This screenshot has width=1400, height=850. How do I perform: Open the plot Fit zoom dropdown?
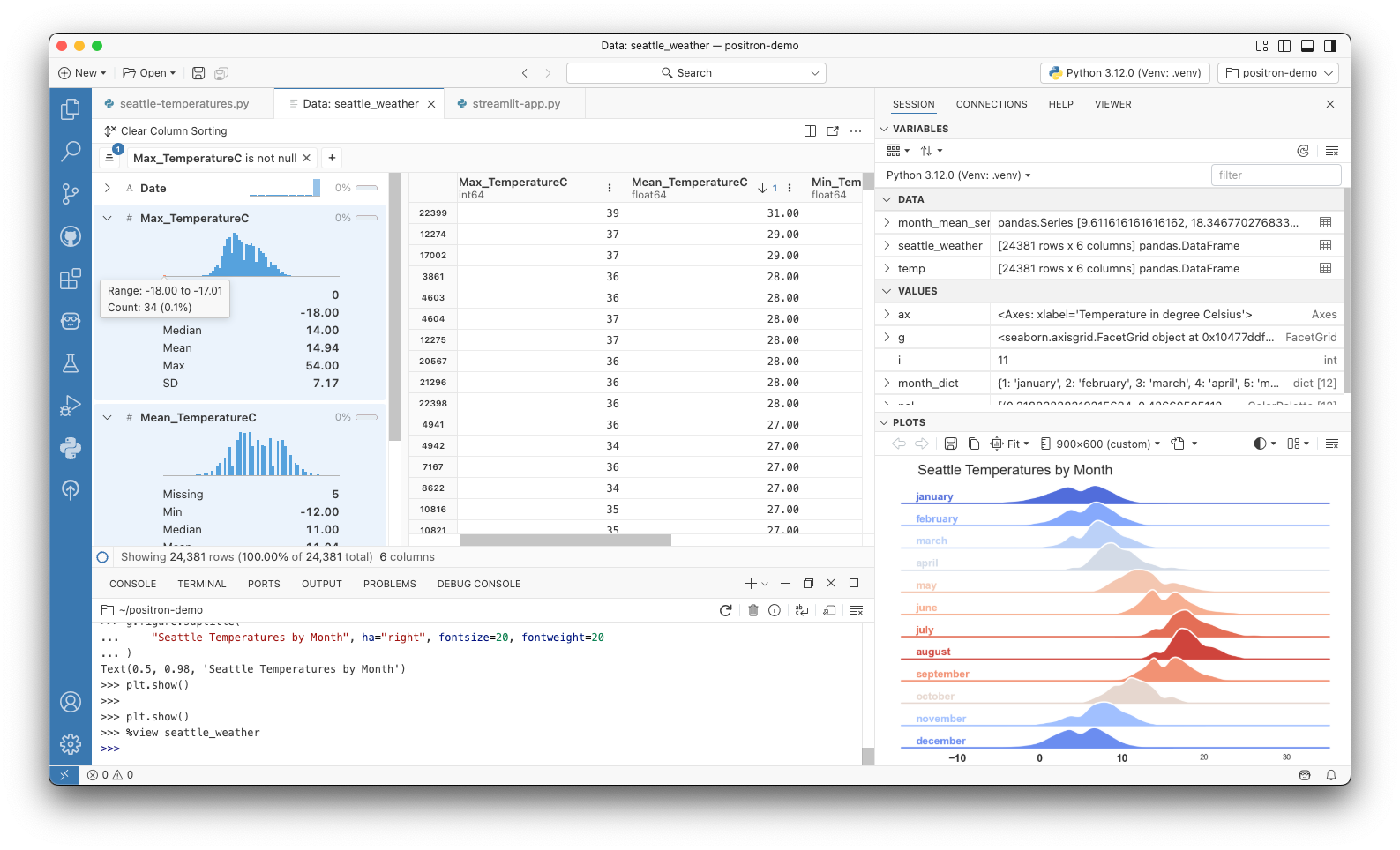[1009, 444]
